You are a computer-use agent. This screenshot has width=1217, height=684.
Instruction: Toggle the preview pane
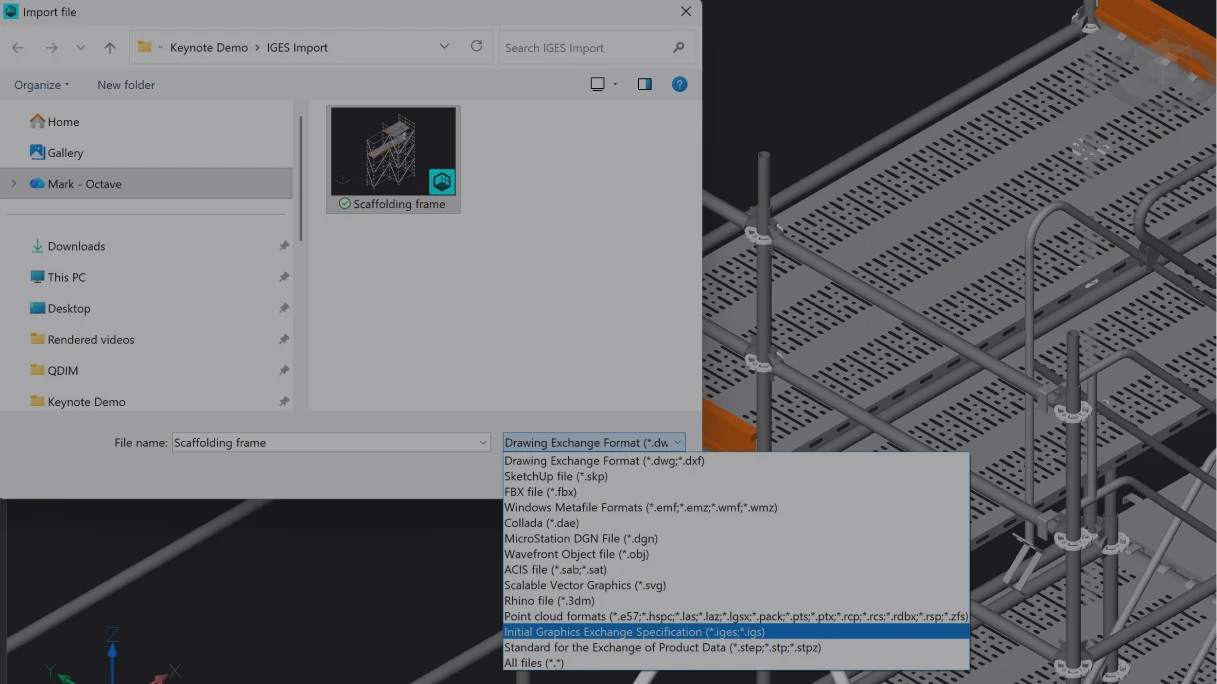(645, 85)
